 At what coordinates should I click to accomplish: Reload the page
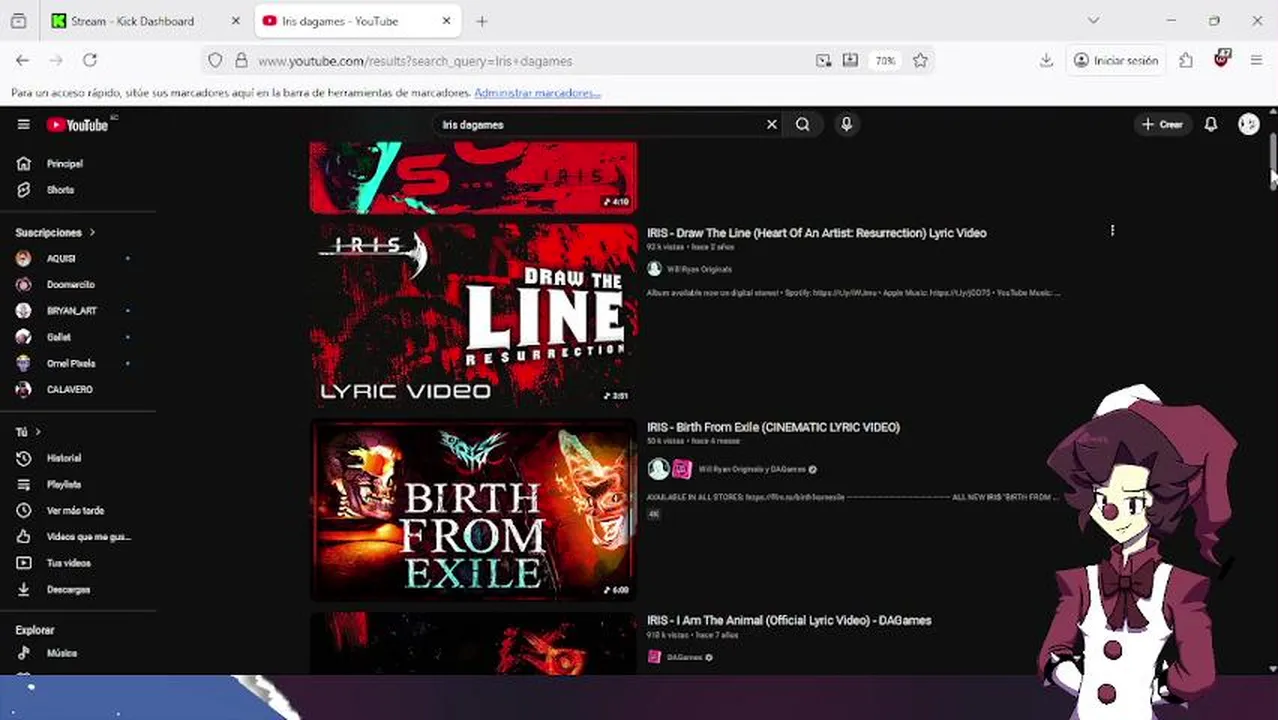click(90, 60)
